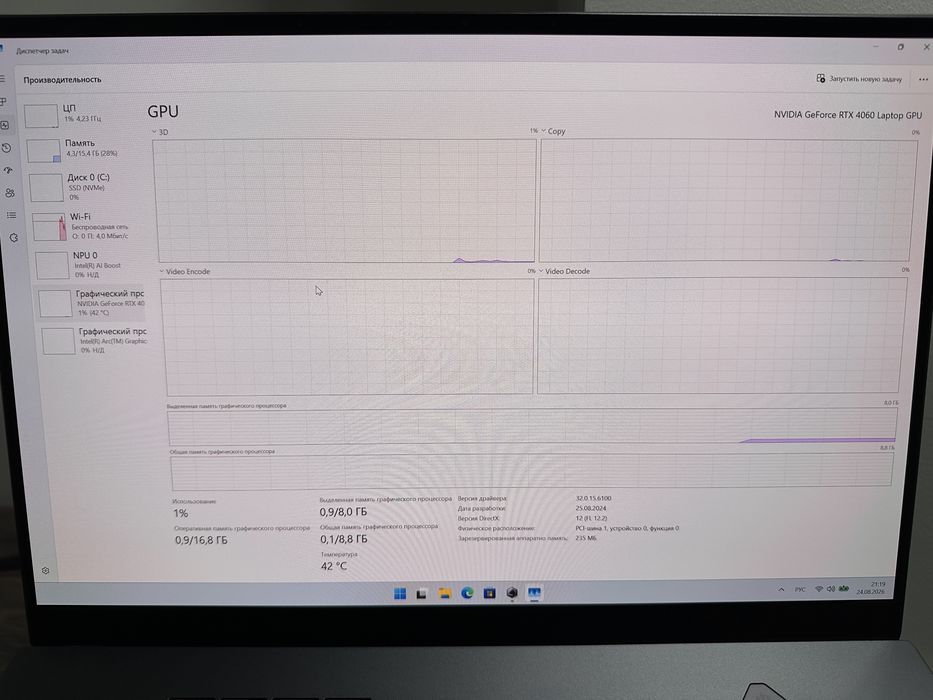Click the shared GPU memory graph
Viewport: 933px width, 700px height.
coord(531,471)
